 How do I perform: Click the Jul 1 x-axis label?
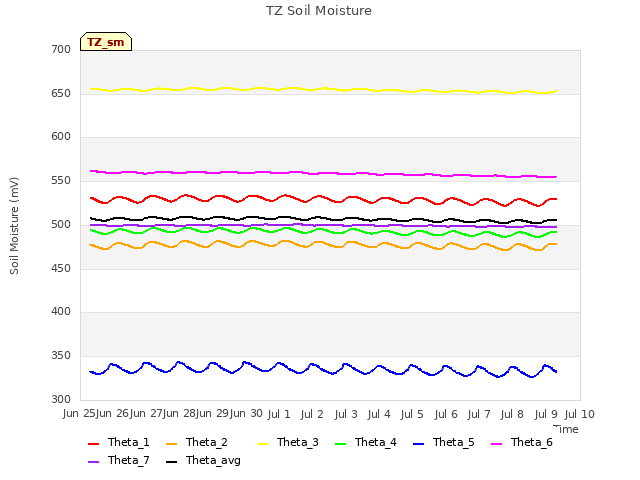[x=279, y=414]
